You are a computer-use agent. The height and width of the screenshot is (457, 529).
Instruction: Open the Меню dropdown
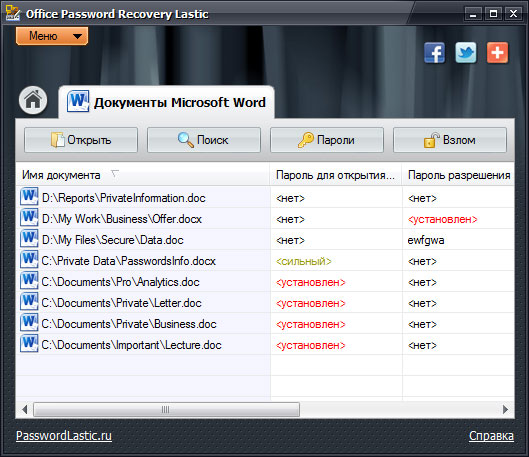52,36
